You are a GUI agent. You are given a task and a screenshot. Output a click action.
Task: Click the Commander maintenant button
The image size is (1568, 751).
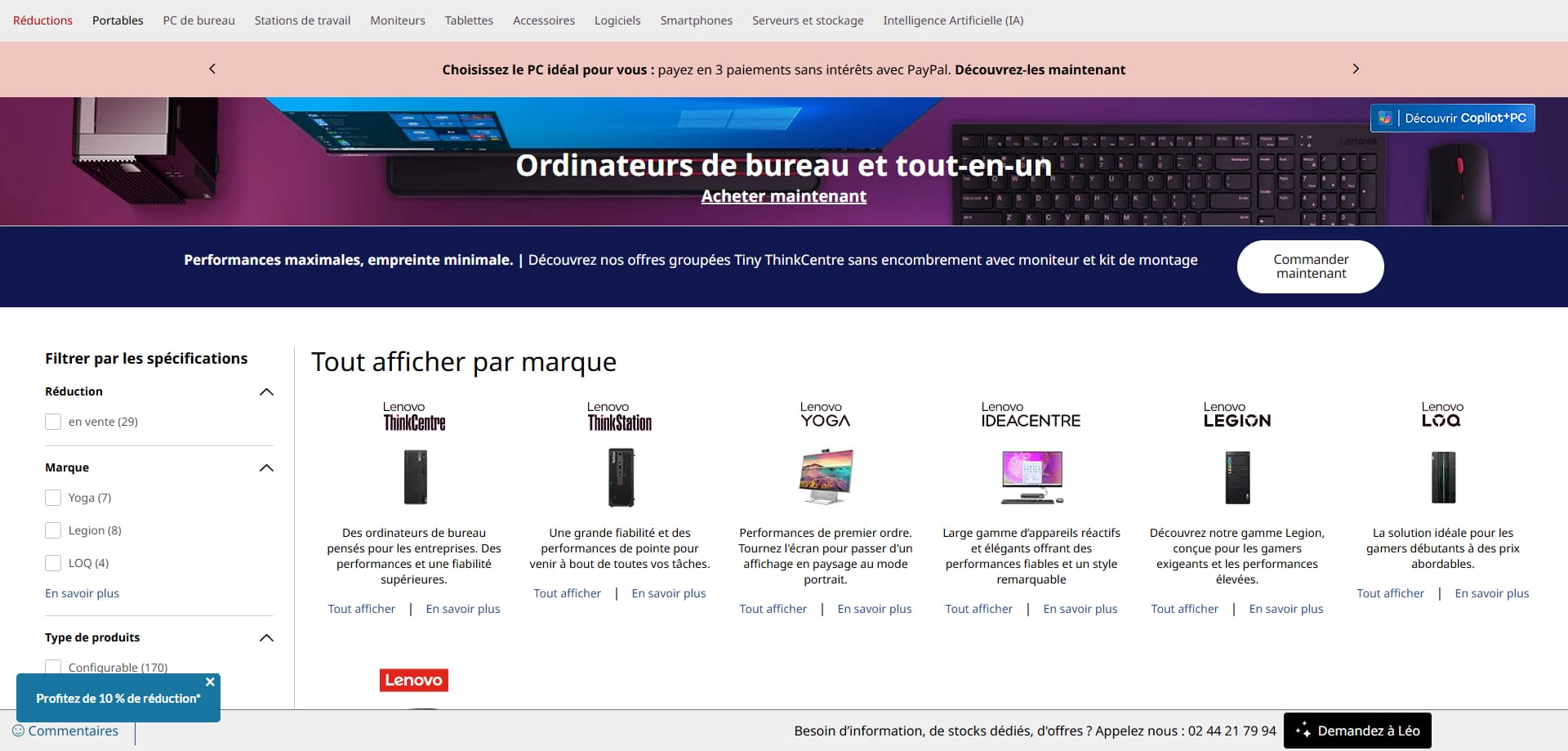(1311, 266)
